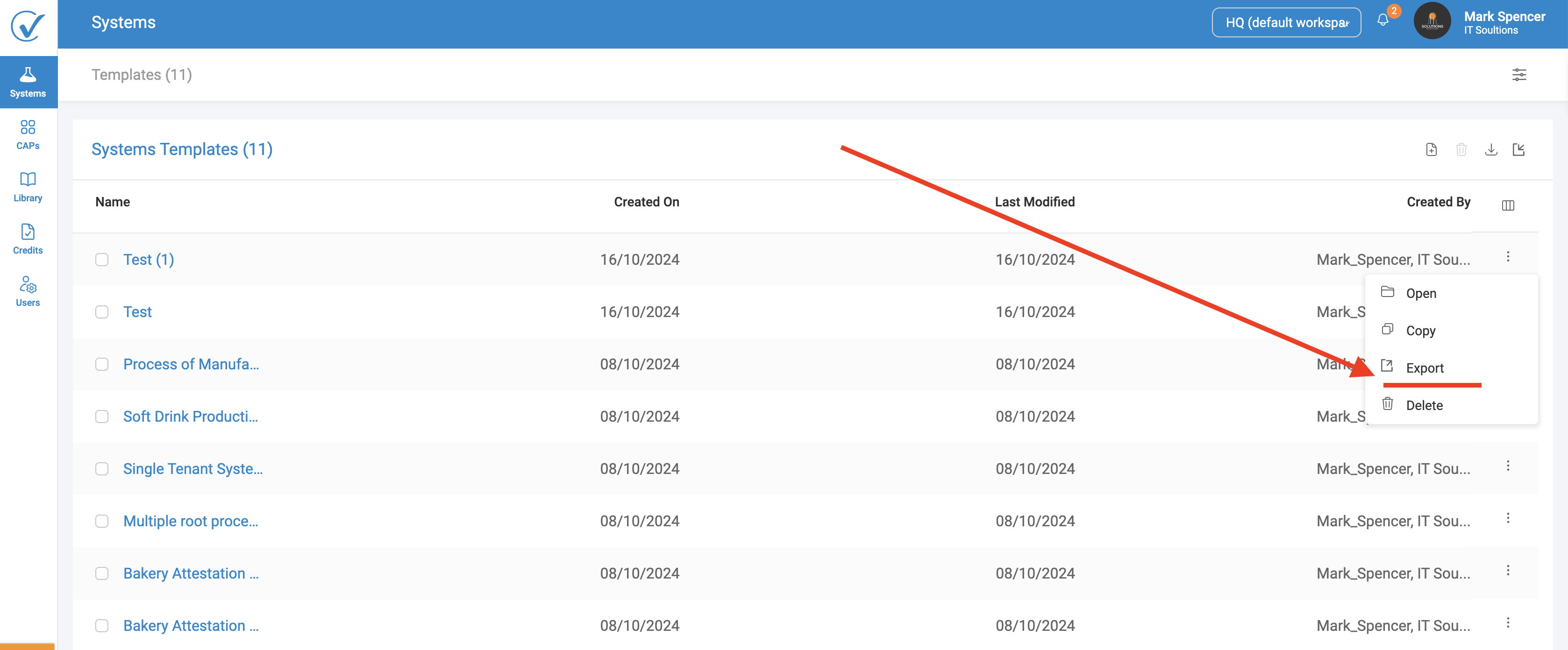
Task: Open three-dot menu for last Bakery Attestation row
Action: pos(1508,623)
